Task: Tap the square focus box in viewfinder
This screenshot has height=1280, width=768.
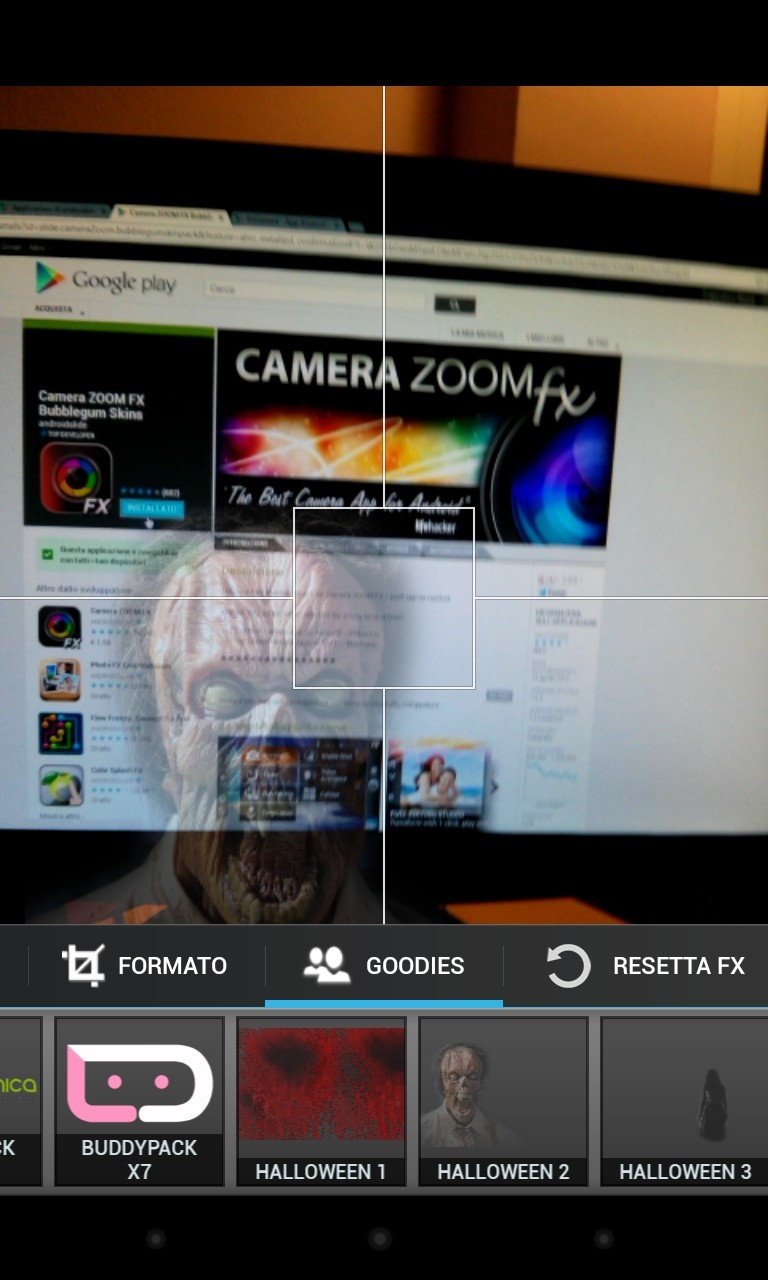Action: tap(383, 597)
